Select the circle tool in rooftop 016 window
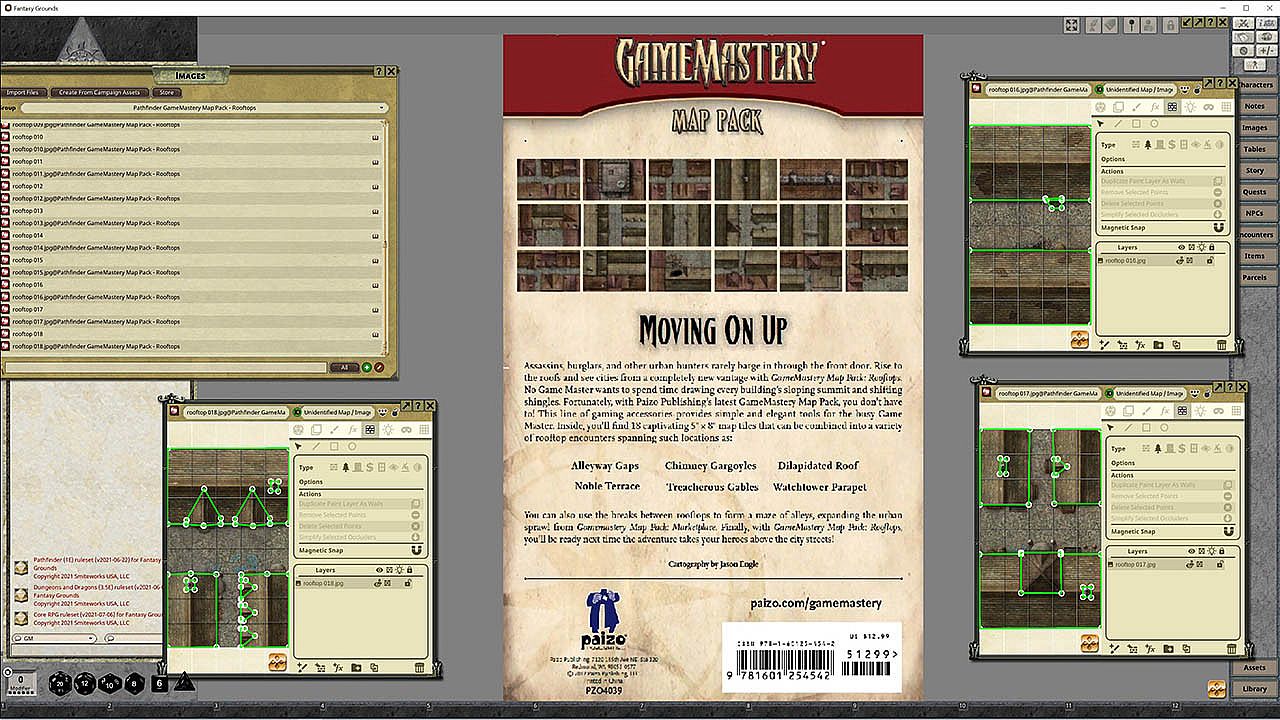The width and height of the screenshot is (1280, 720). point(1154,124)
